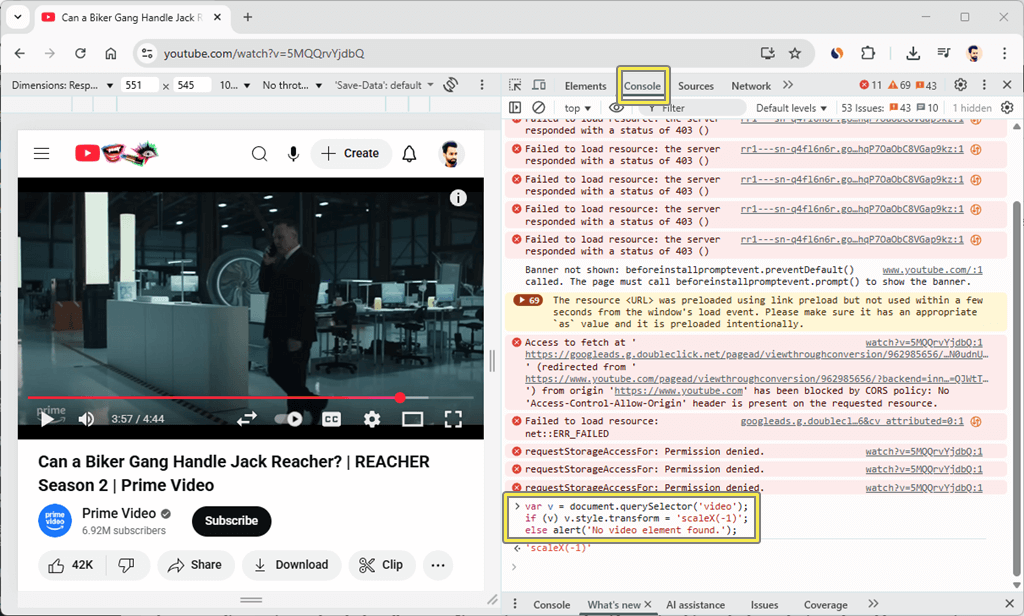Viewport: 1024px width, 616px height.
Task: Toggle closed captions CC button
Action: click(x=332, y=419)
